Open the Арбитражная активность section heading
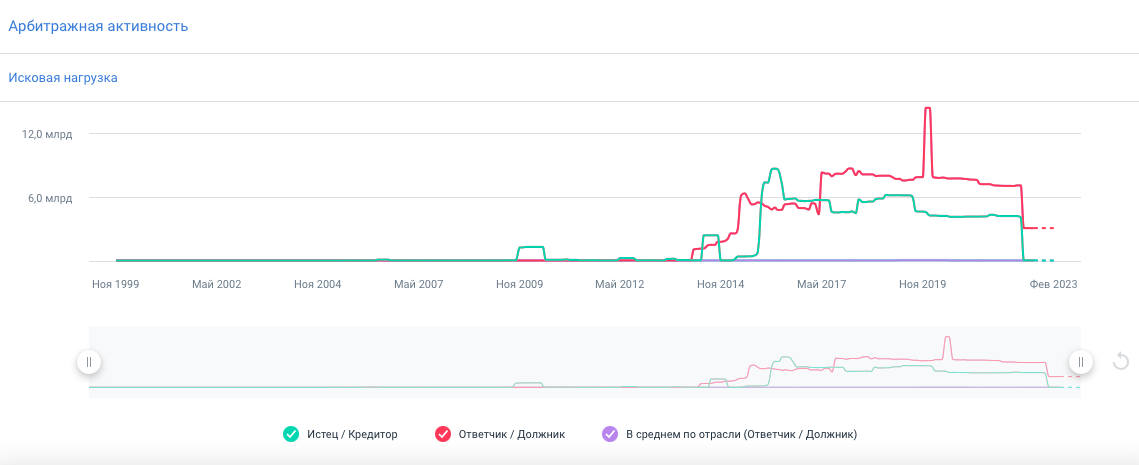 click(98, 26)
